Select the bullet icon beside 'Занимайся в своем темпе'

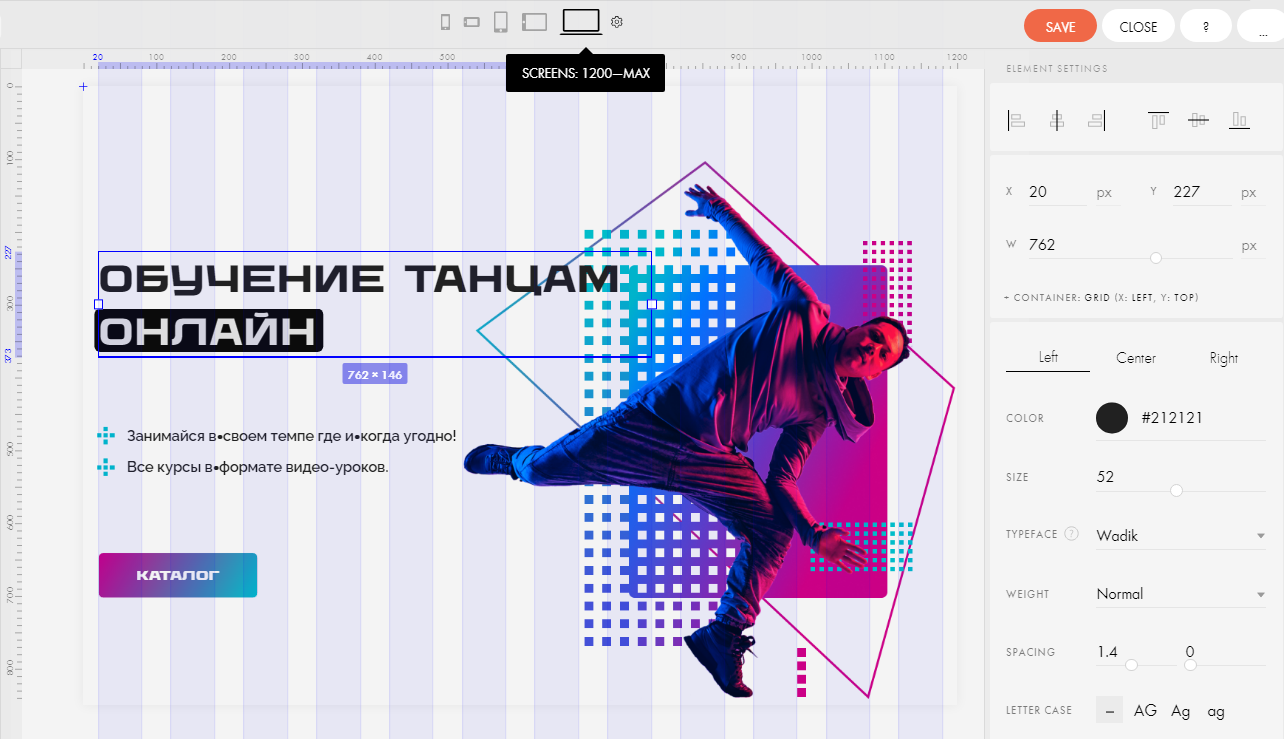(x=106, y=436)
